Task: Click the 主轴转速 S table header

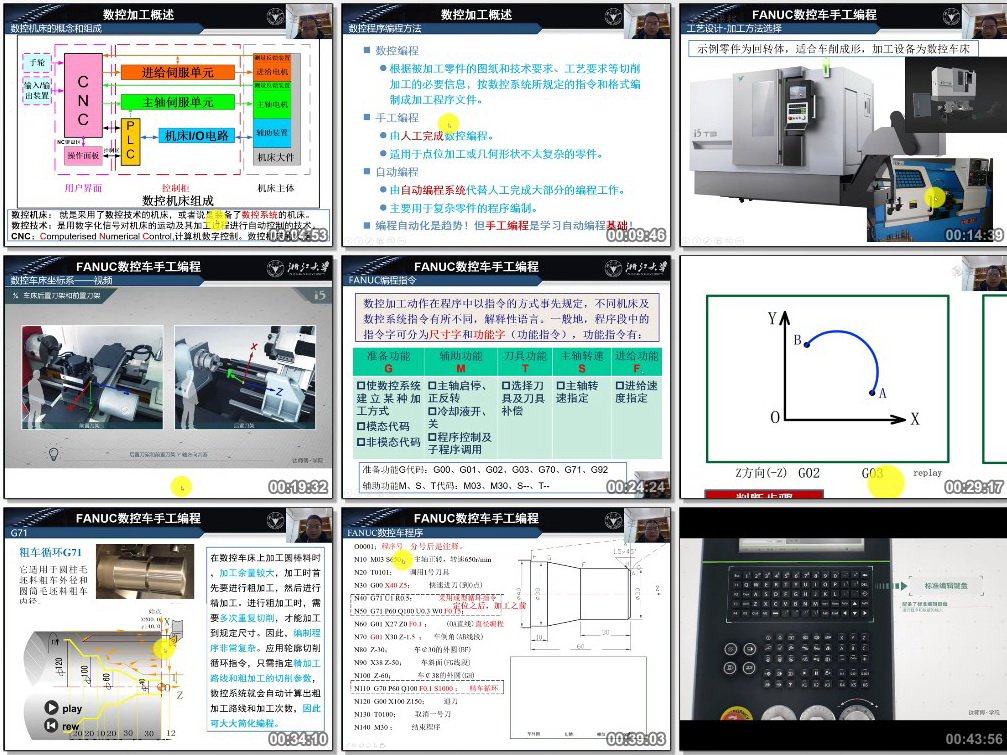Action: [x=581, y=361]
